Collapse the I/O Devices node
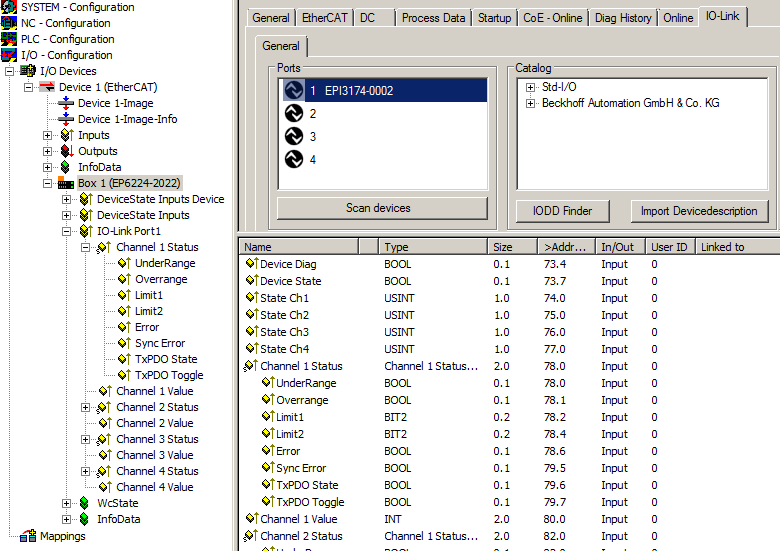 pyautogui.click(x=9, y=71)
